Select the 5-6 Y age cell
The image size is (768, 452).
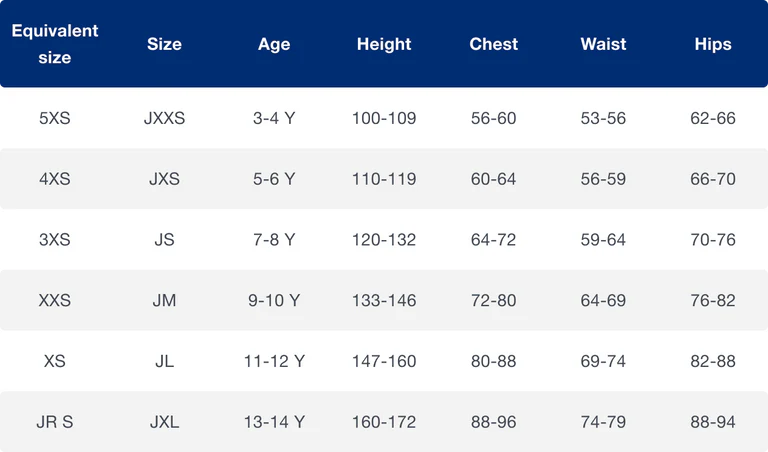(x=274, y=179)
